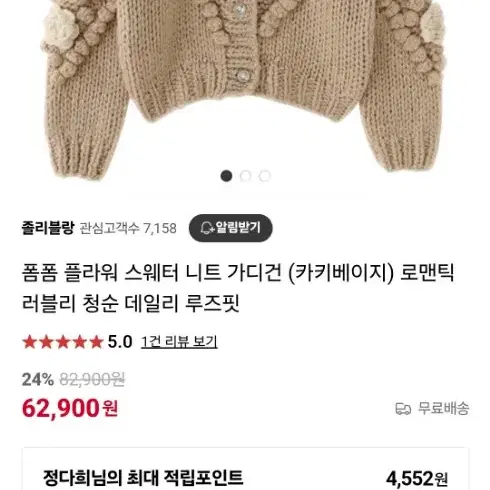Click the middle third rating star
This screenshot has width=490, height=490.
pos(63,342)
